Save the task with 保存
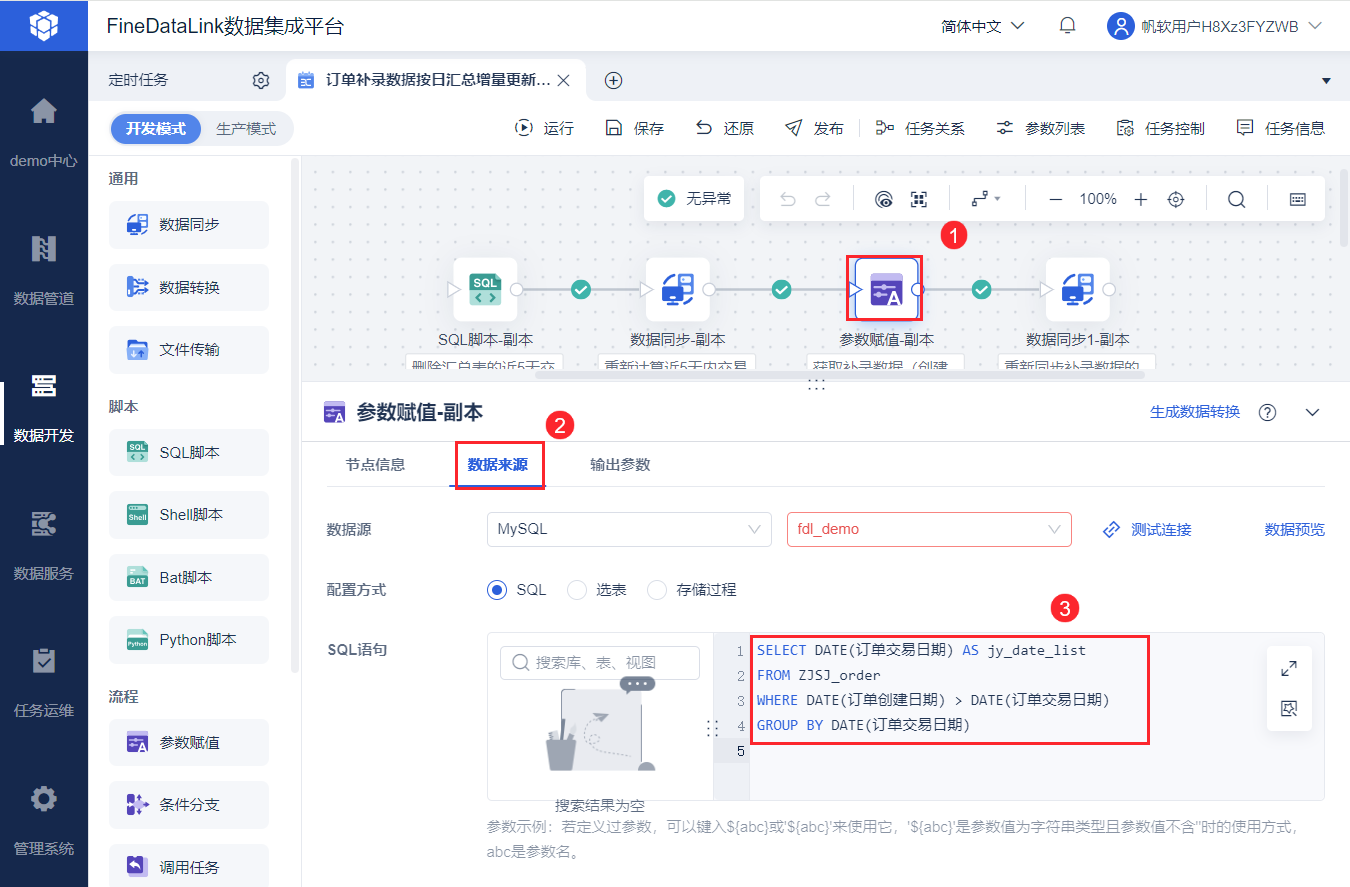This screenshot has height=887, width=1350. [x=634, y=128]
